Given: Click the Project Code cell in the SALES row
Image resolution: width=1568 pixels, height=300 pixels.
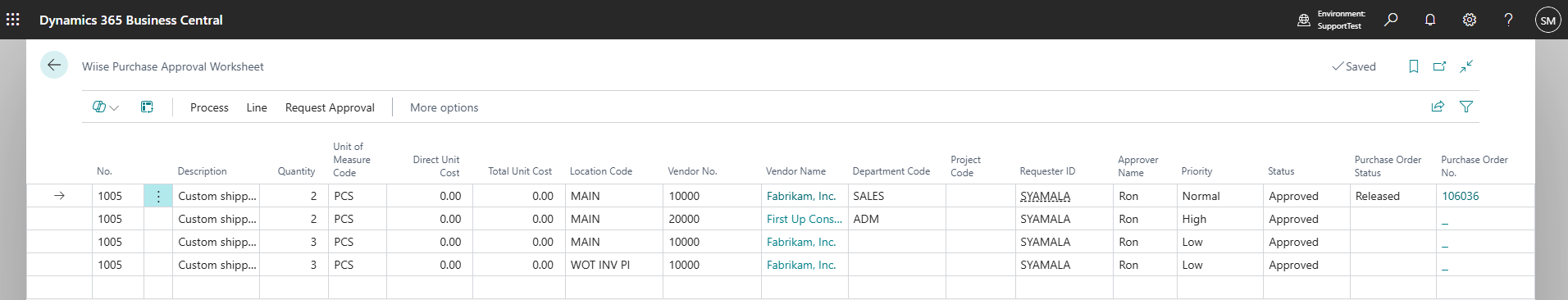Looking at the screenshot, I should pos(981,196).
